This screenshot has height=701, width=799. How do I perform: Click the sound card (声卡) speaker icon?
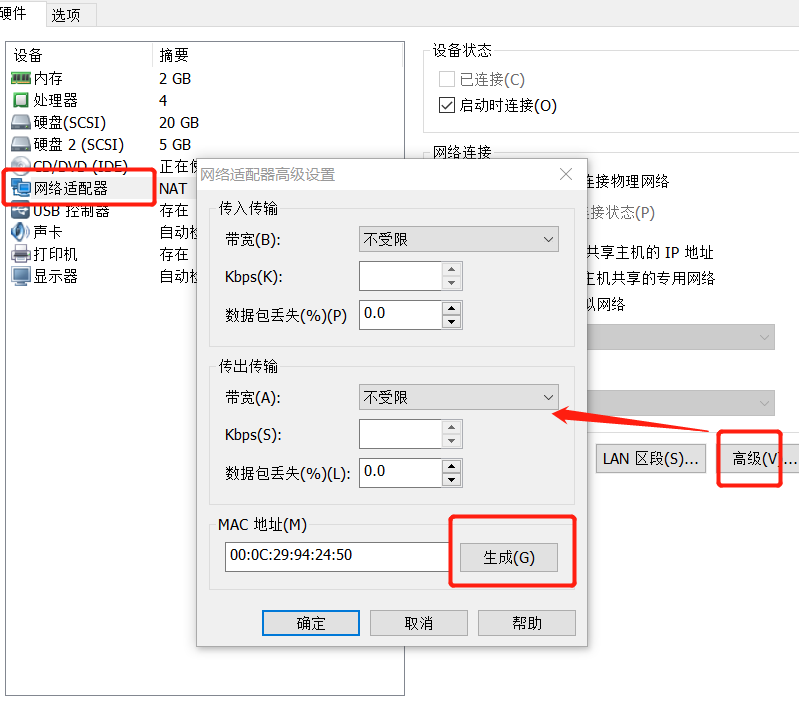click(x=21, y=232)
